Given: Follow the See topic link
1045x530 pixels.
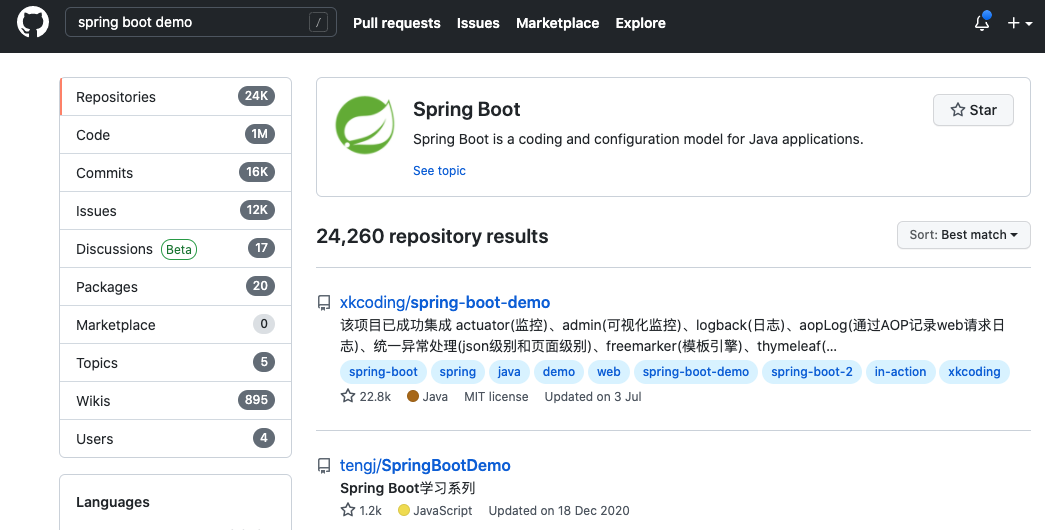Looking at the screenshot, I should point(439,171).
